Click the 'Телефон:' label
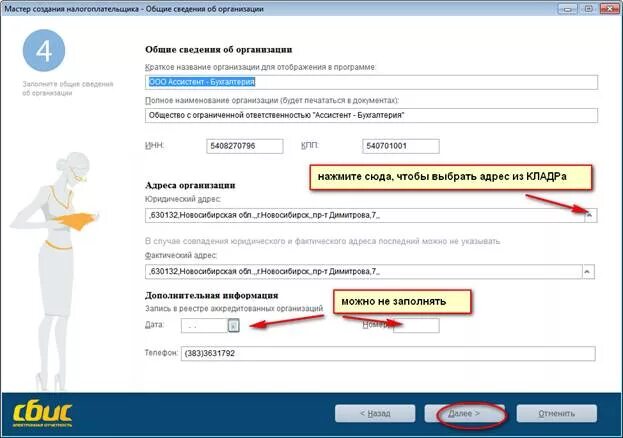This screenshot has height=438, width=623. point(161,353)
